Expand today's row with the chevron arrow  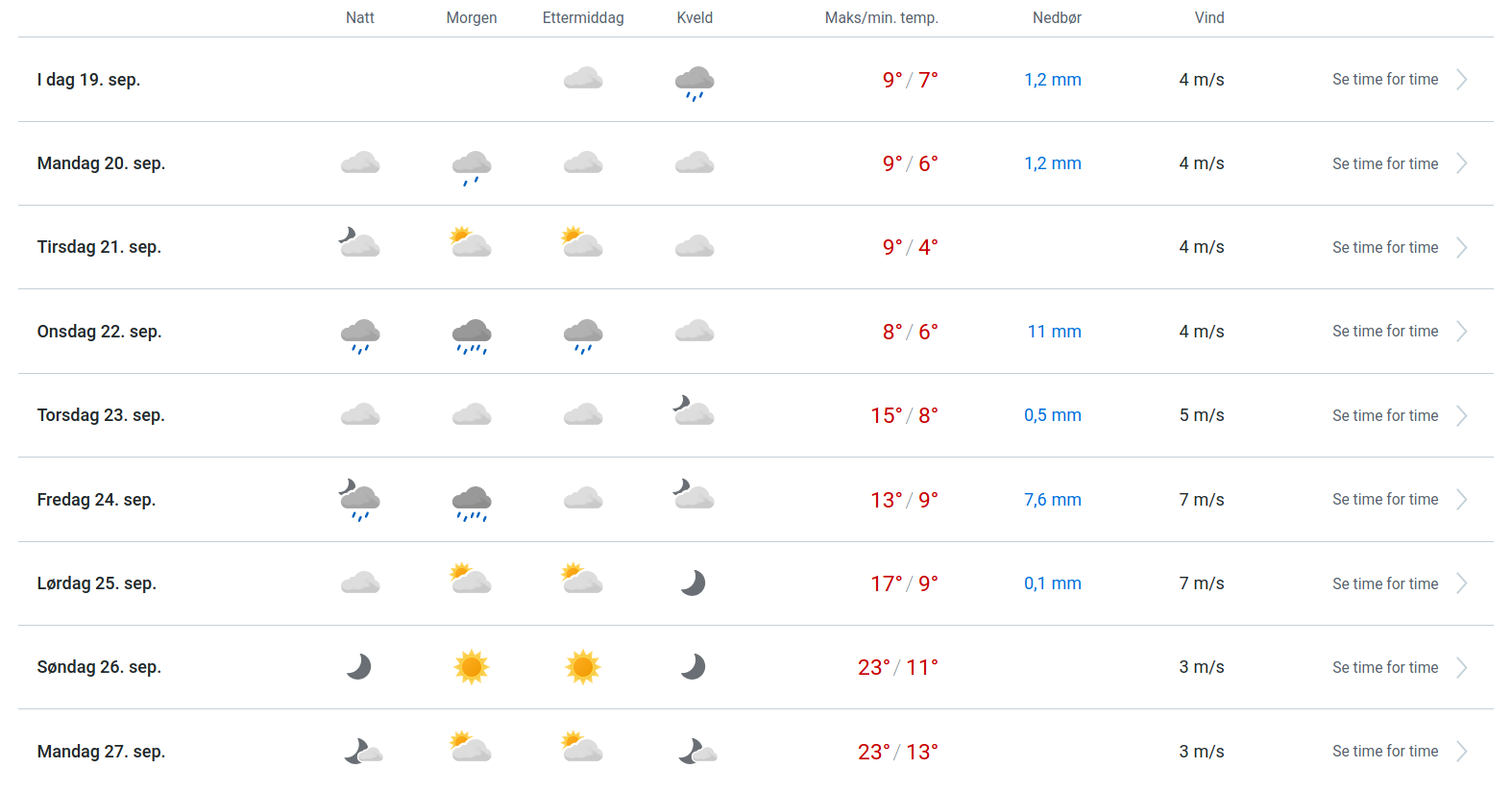pyautogui.click(x=1462, y=80)
